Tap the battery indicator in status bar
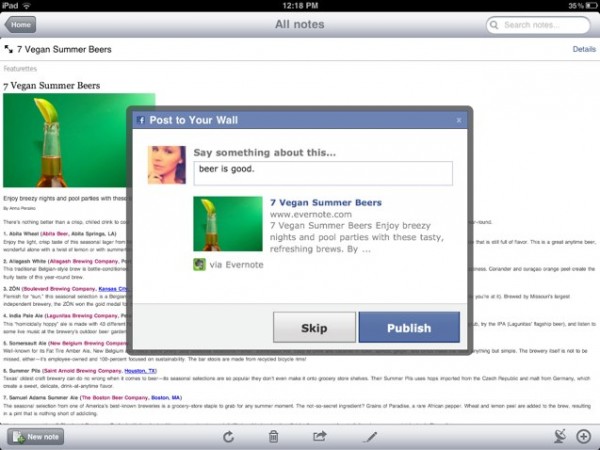The height and width of the screenshot is (450, 600). point(591,5)
